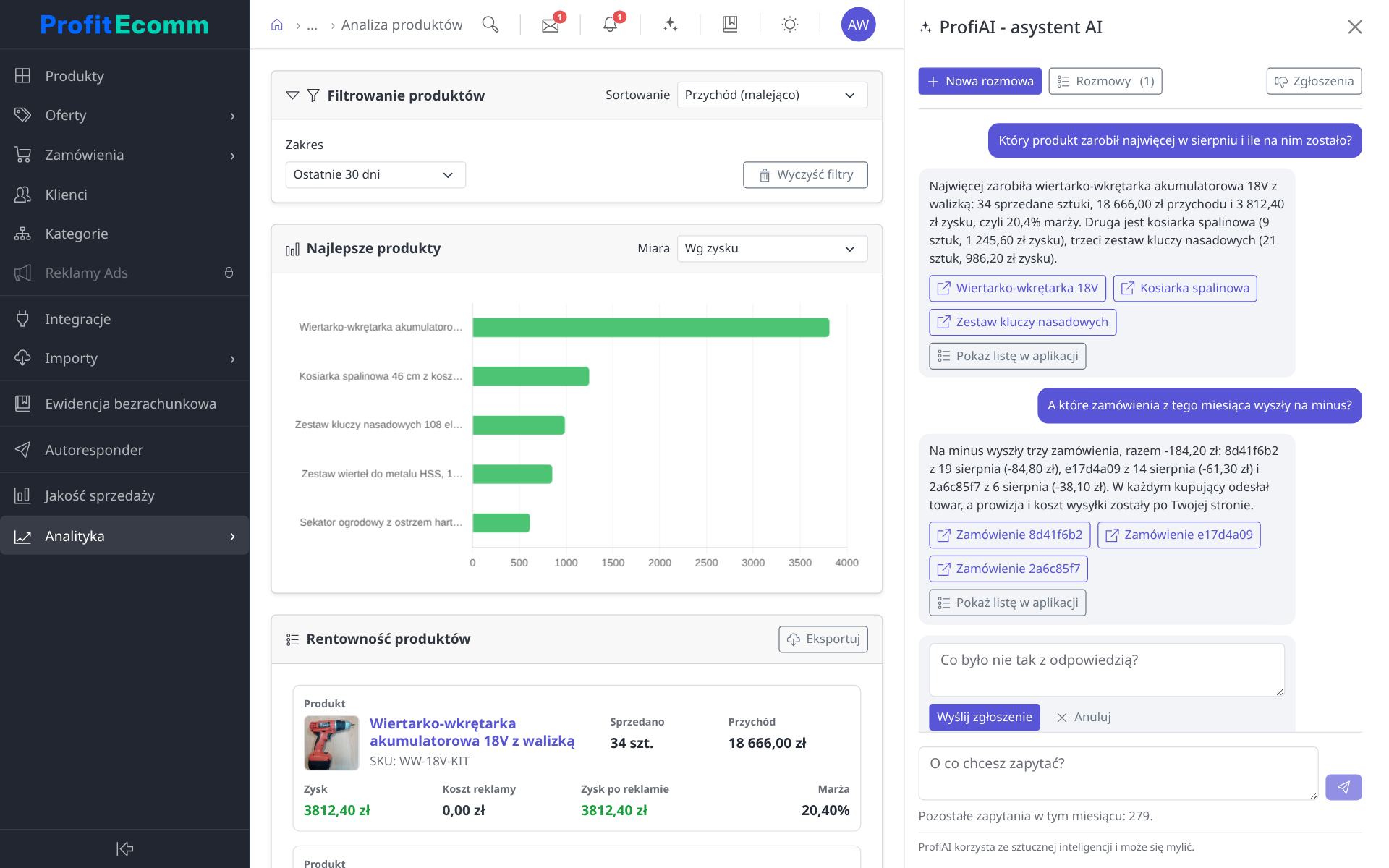Open the Sortowanie dropdown
Image resolution: width=1389 pixels, height=868 pixels.
[x=772, y=95]
